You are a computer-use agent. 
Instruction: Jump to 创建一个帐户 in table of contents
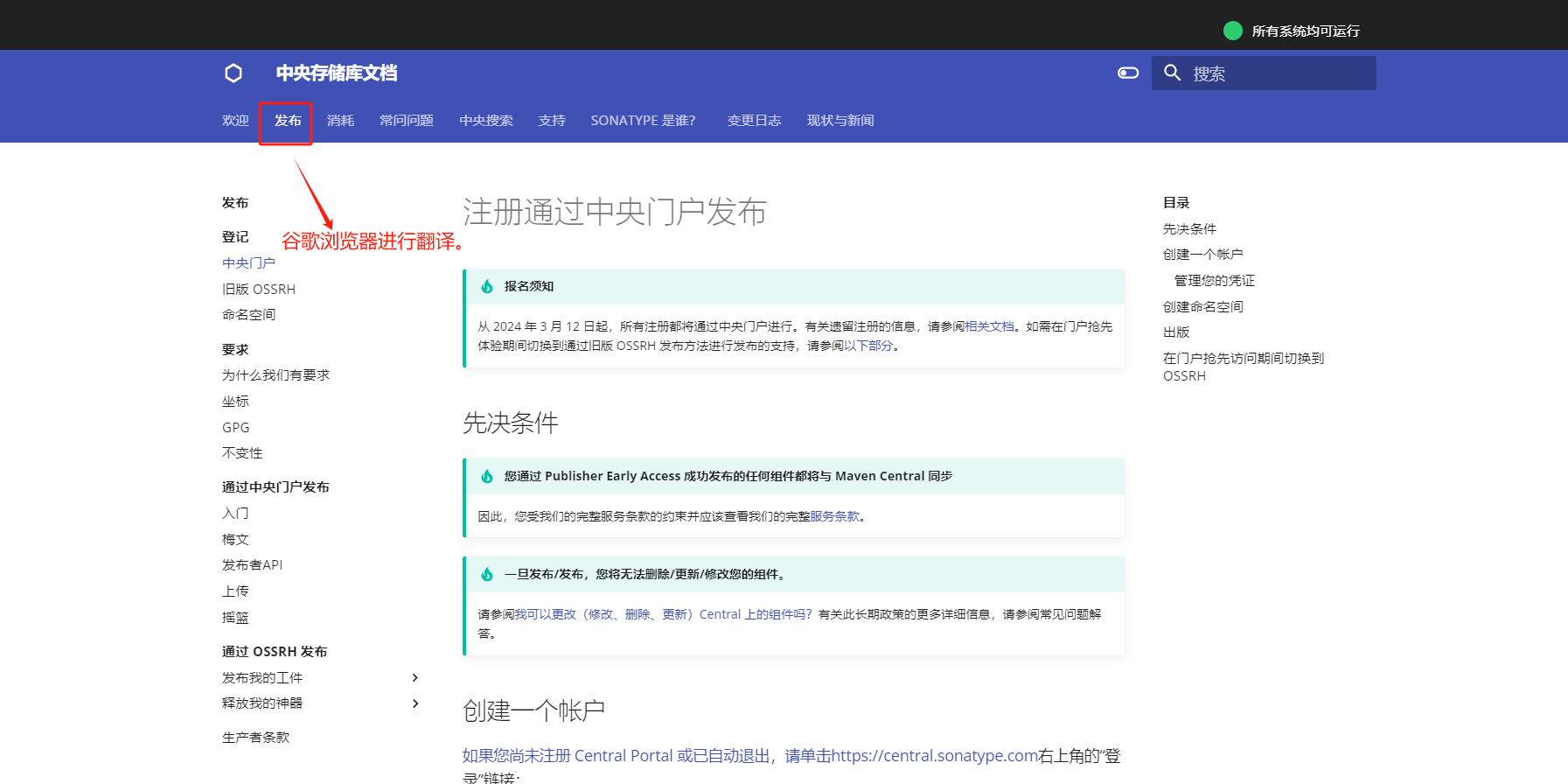[1202, 255]
